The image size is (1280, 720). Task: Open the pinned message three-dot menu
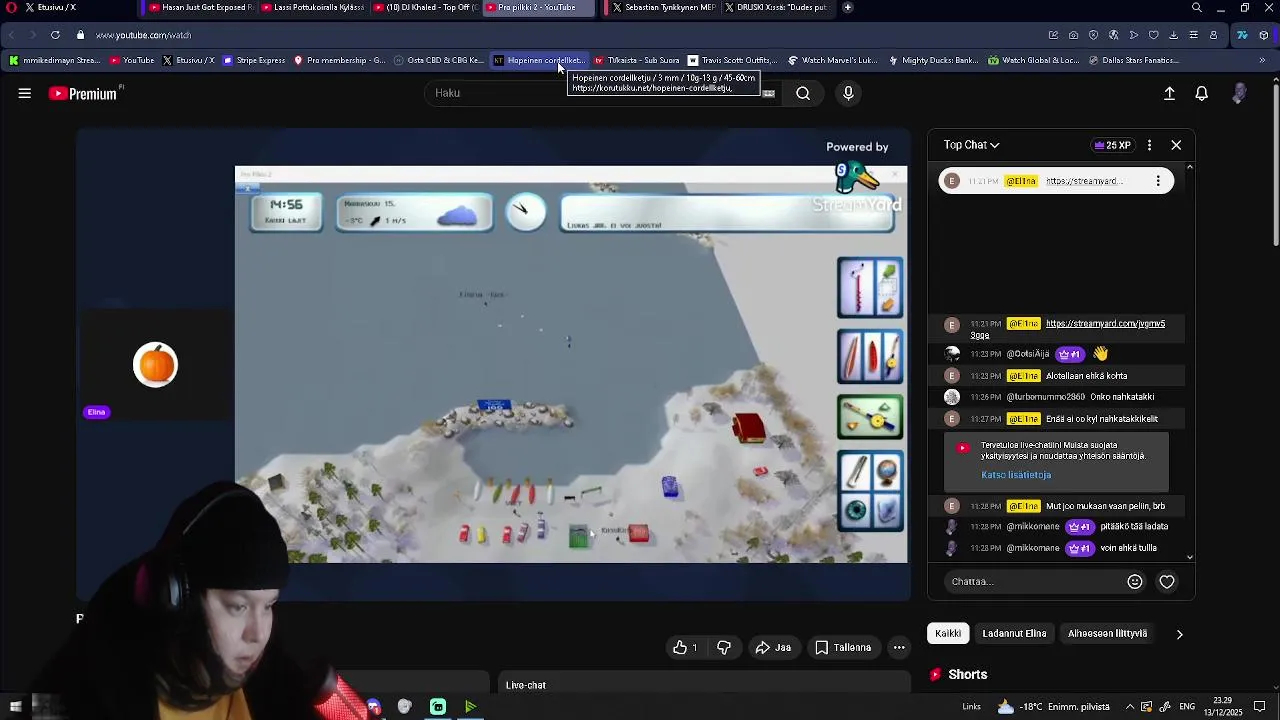[1158, 181]
